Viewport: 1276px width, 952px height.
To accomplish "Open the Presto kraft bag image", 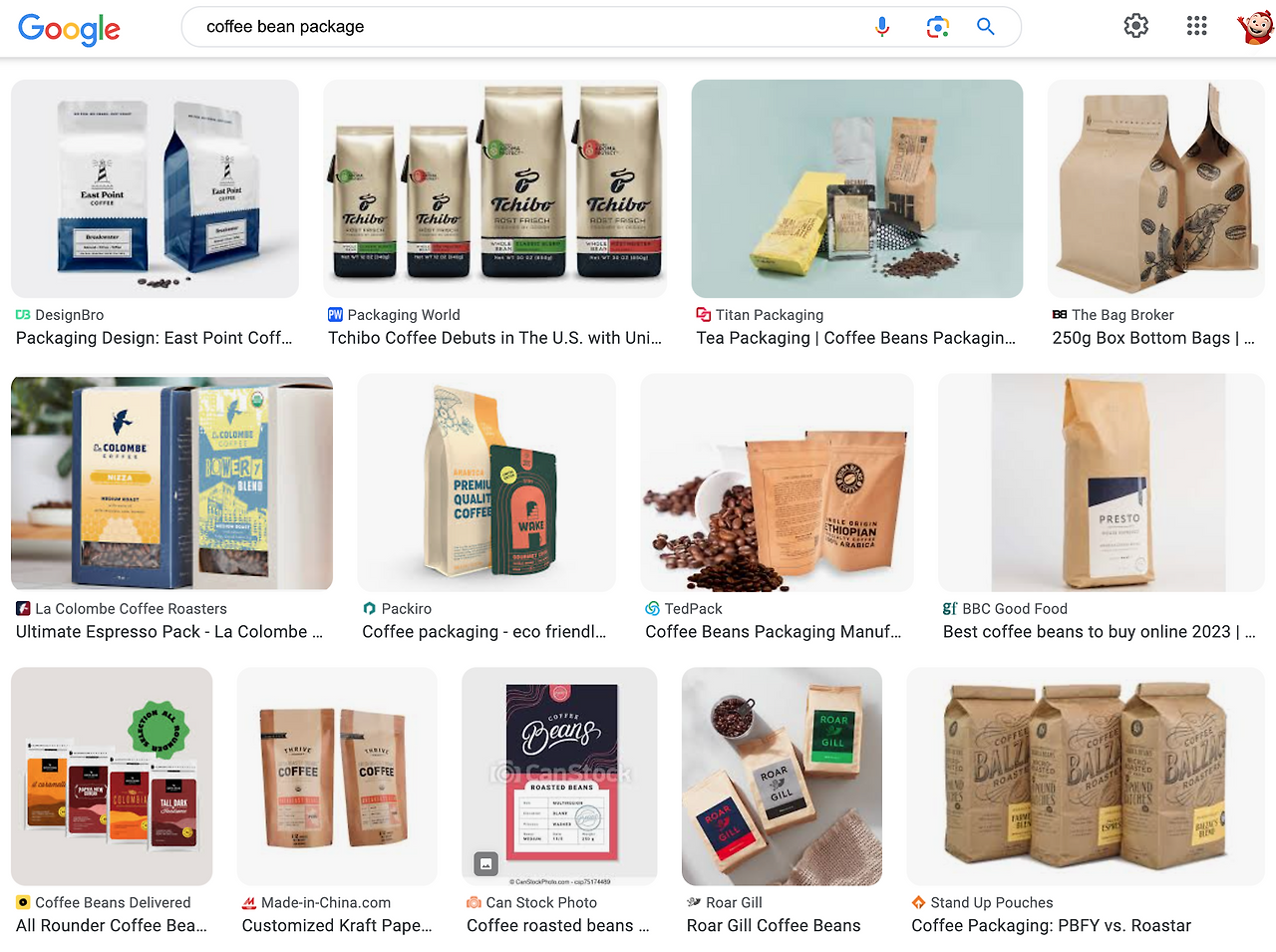I will 1102,482.
